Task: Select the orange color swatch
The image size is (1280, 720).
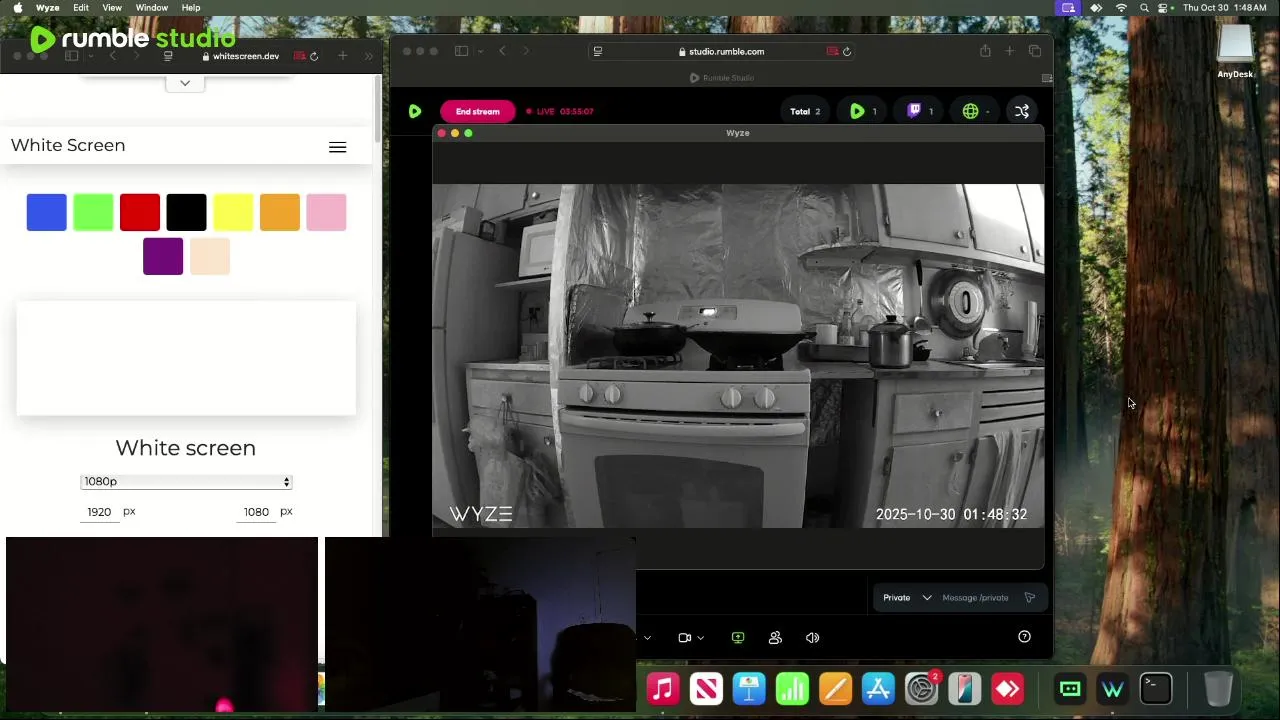Action: pyautogui.click(x=280, y=212)
